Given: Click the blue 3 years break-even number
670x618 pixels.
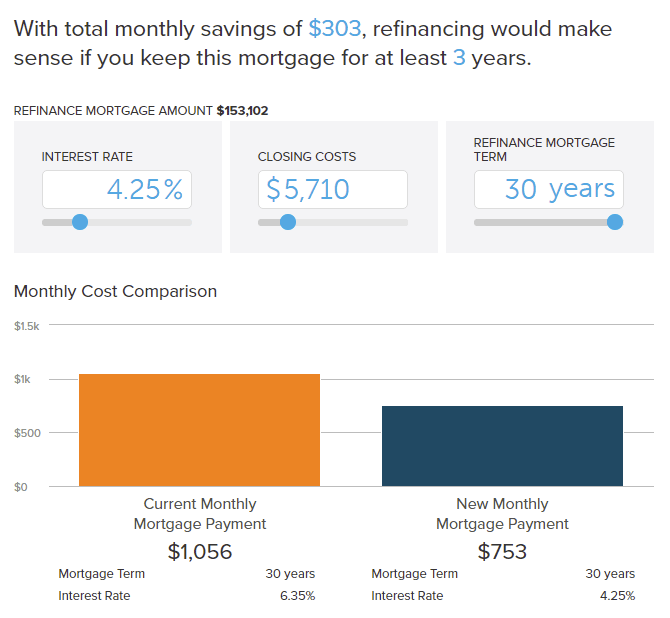Looking at the screenshot, I should [459, 58].
